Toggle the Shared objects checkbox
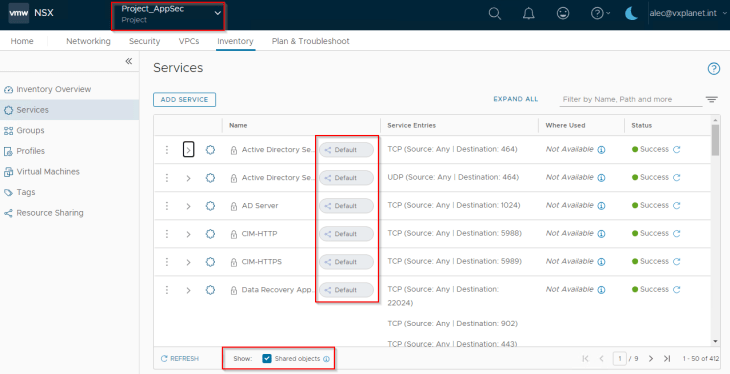This screenshot has width=730, height=374. click(267, 359)
